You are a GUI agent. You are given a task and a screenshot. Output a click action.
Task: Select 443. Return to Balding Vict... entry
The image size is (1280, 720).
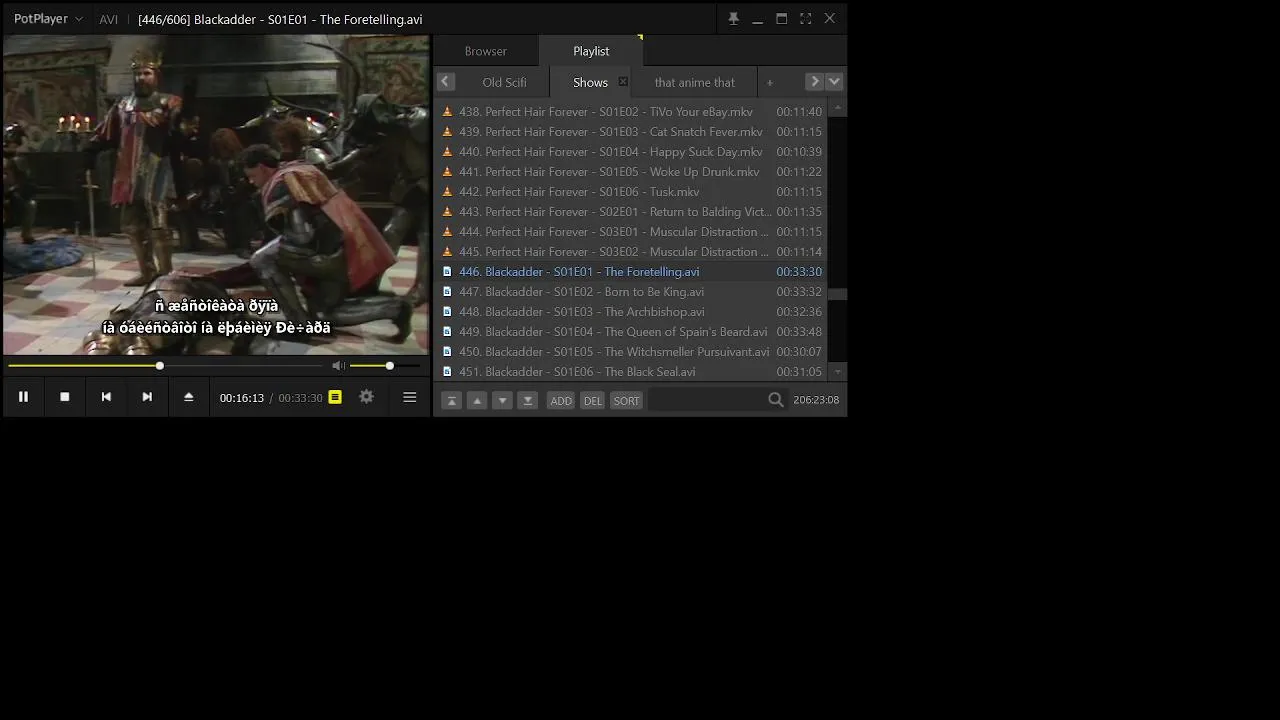[x=632, y=212]
